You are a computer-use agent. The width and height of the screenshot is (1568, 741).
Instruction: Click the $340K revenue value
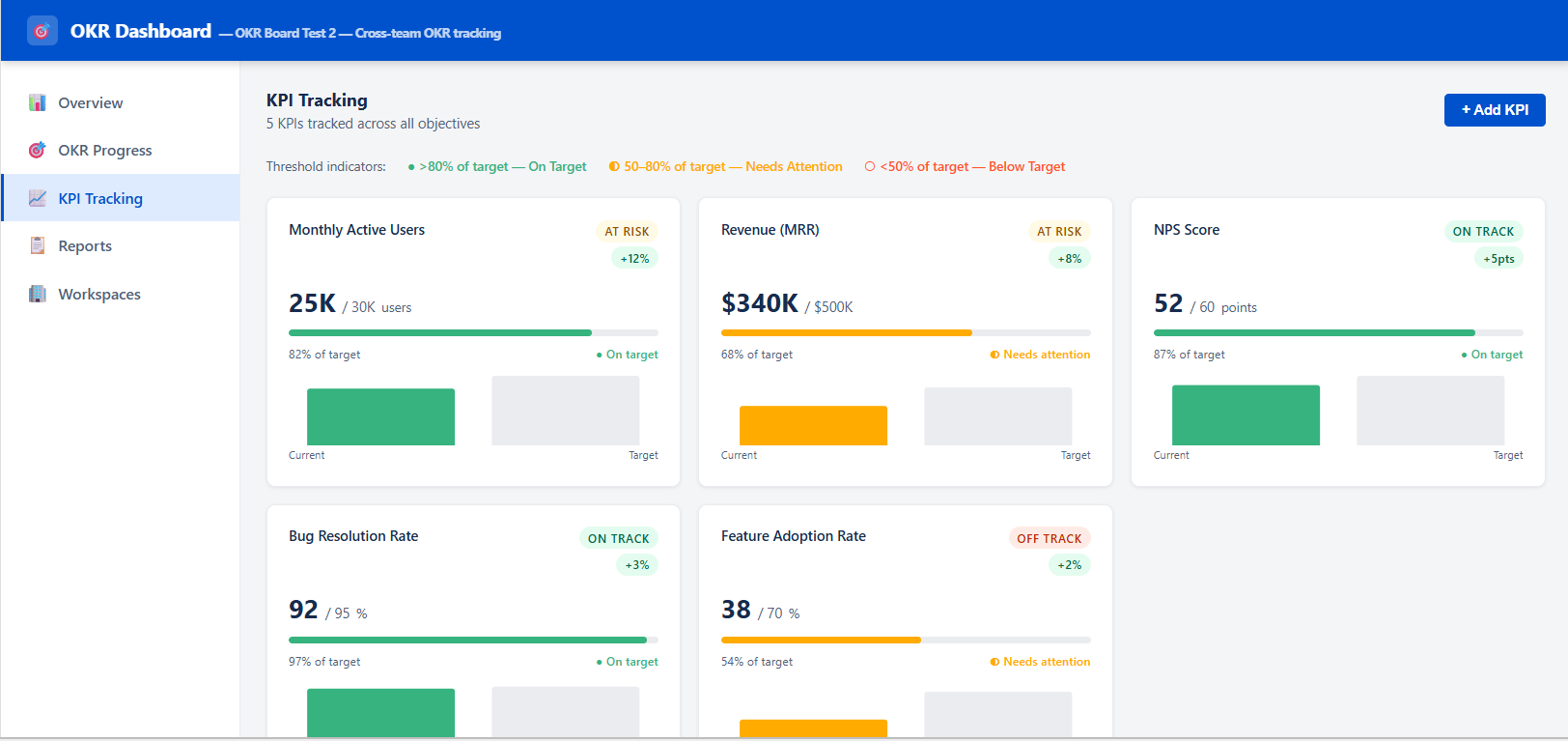coord(760,303)
